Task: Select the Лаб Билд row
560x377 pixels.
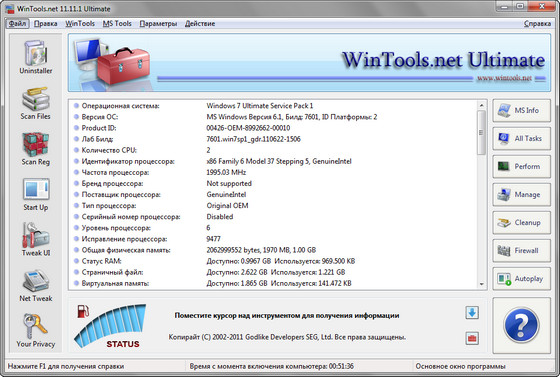Action: 274,139
